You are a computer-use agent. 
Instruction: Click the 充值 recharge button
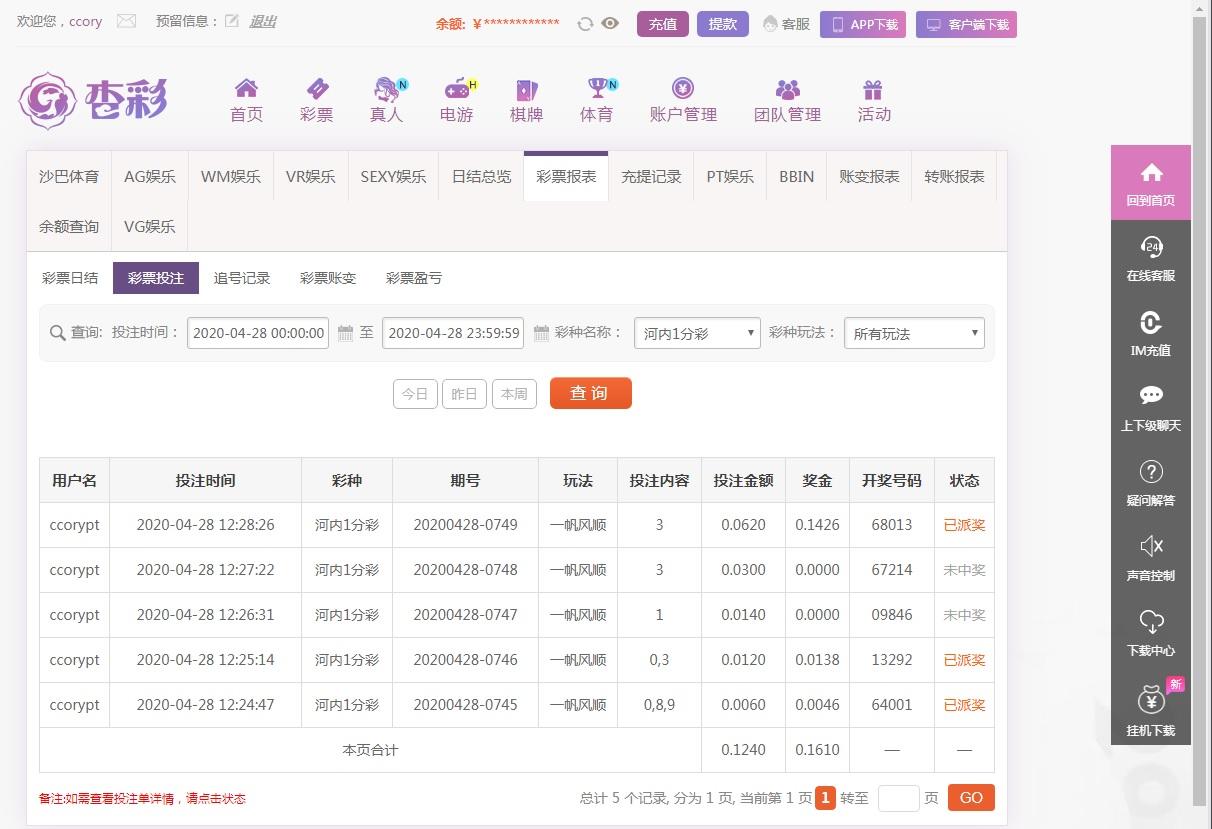click(662, 24)
